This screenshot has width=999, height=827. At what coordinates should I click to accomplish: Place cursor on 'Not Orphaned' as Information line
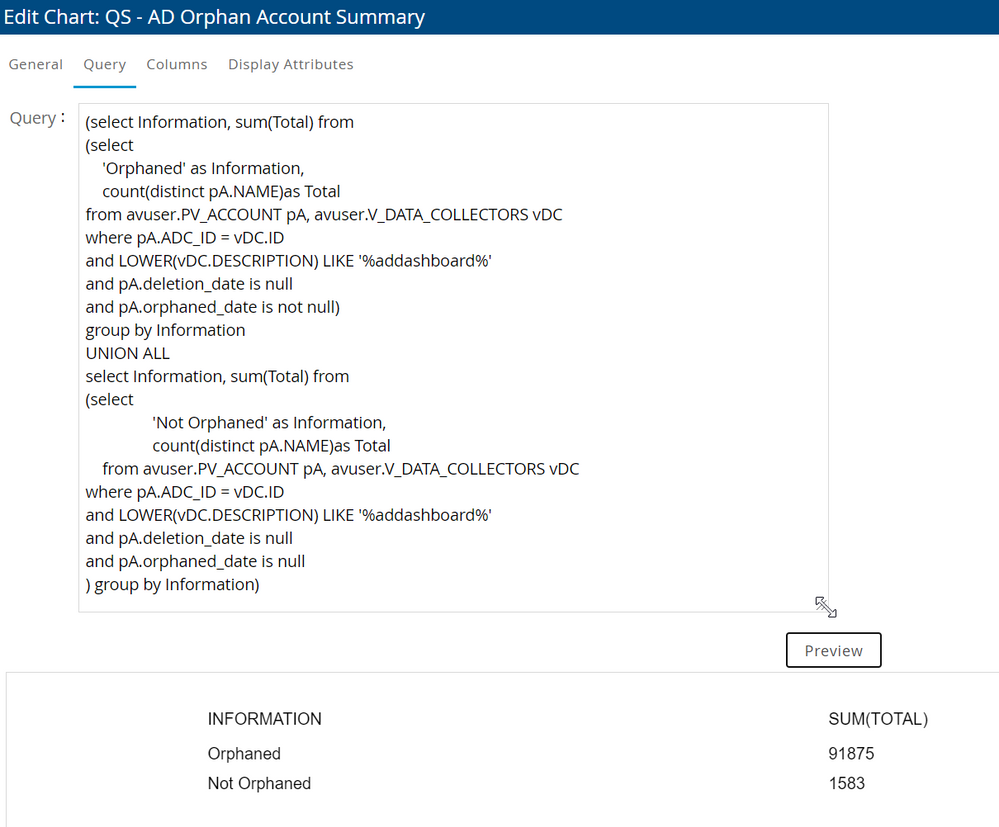click(268, 423)
